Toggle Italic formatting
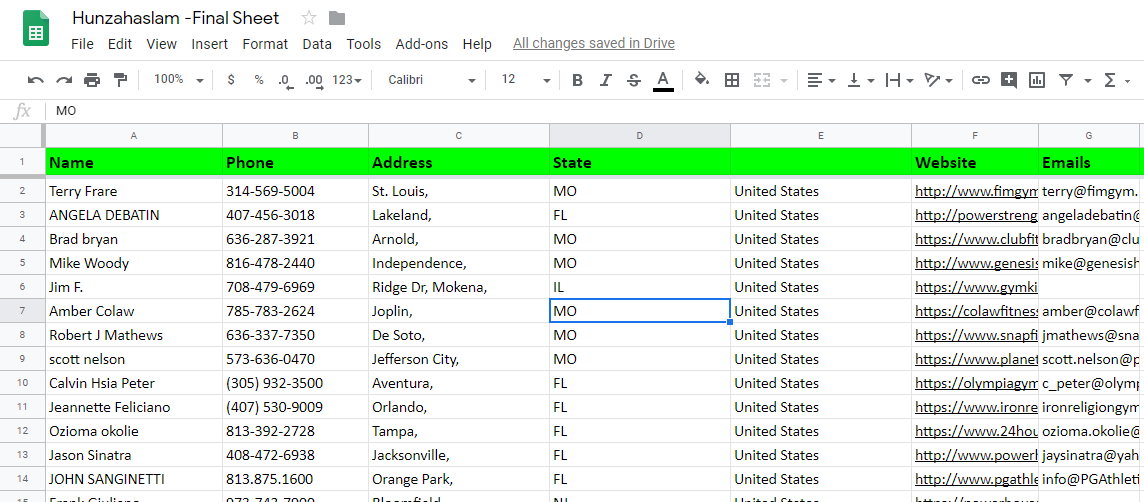Screen dimensions: 1144x502 605,80
